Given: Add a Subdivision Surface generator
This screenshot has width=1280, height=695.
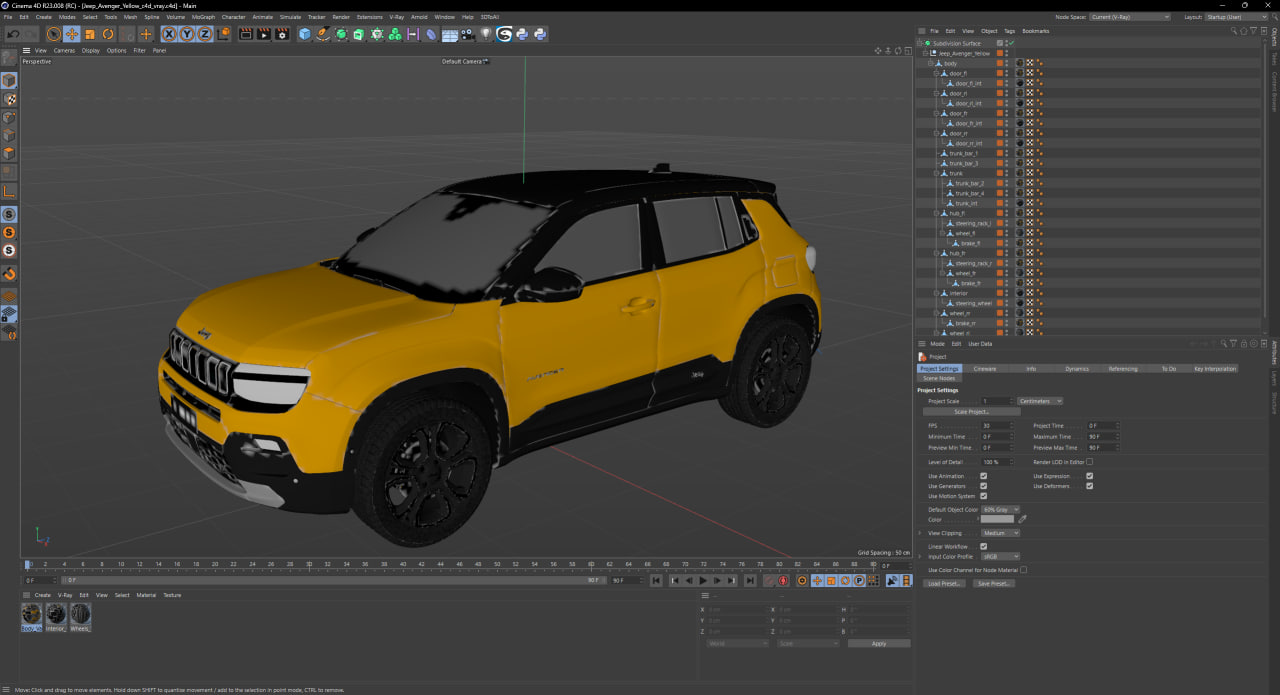Looking at the screenshot, I should tap(341, 34).
